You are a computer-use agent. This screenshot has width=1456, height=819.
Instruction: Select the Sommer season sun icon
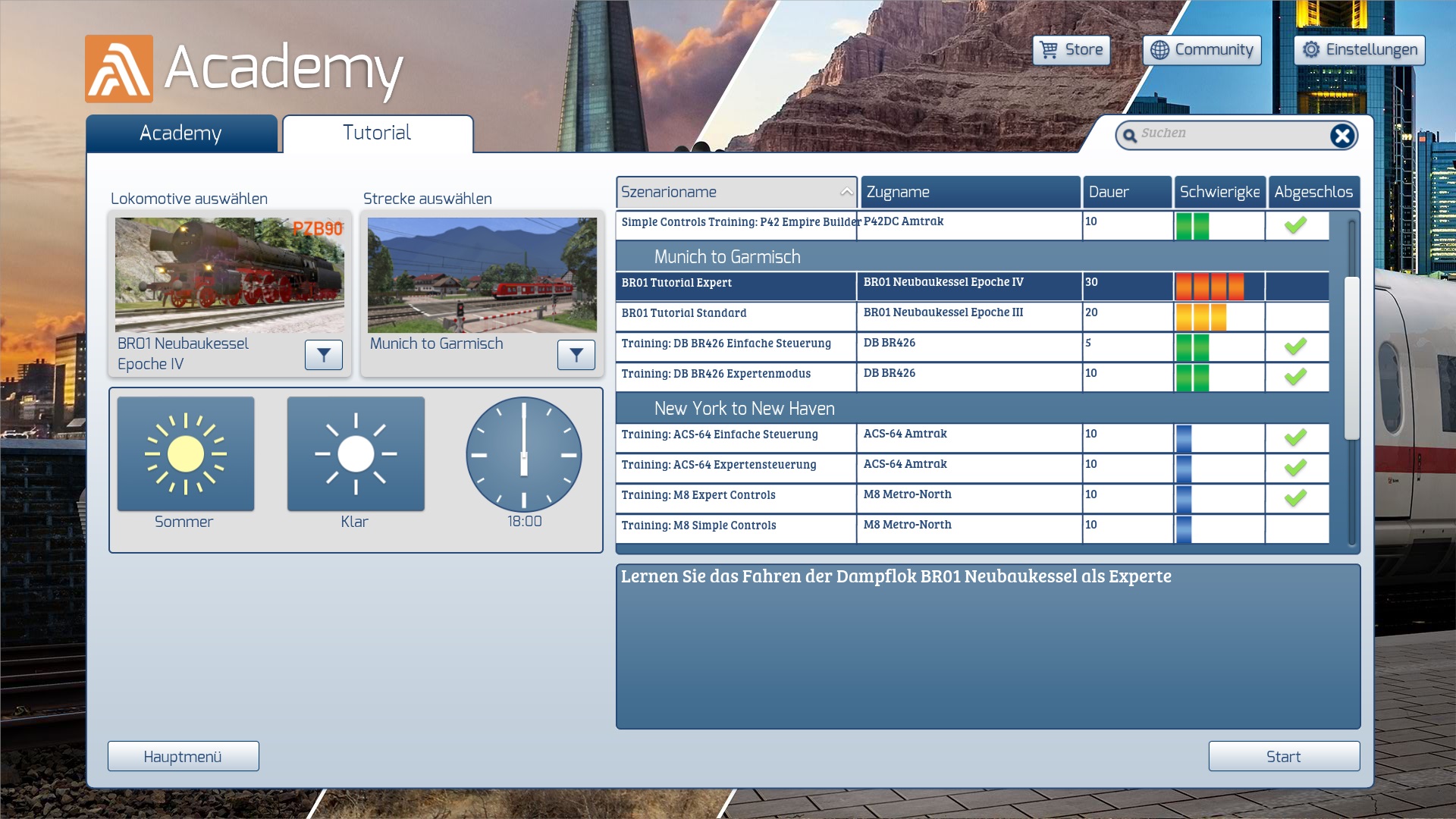click(x=186, y=454)
